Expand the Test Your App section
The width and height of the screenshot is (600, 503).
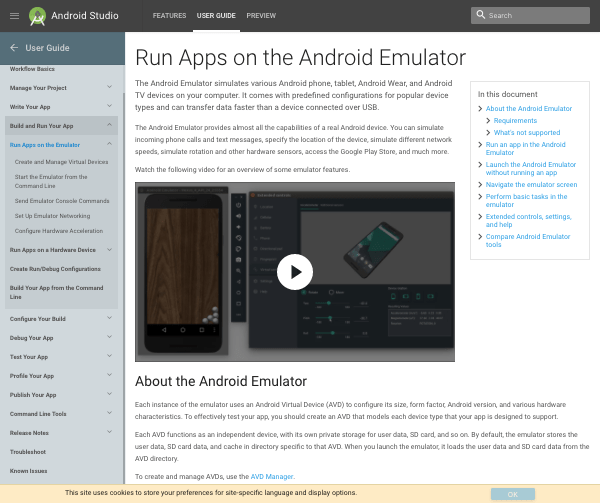[109, 356]
